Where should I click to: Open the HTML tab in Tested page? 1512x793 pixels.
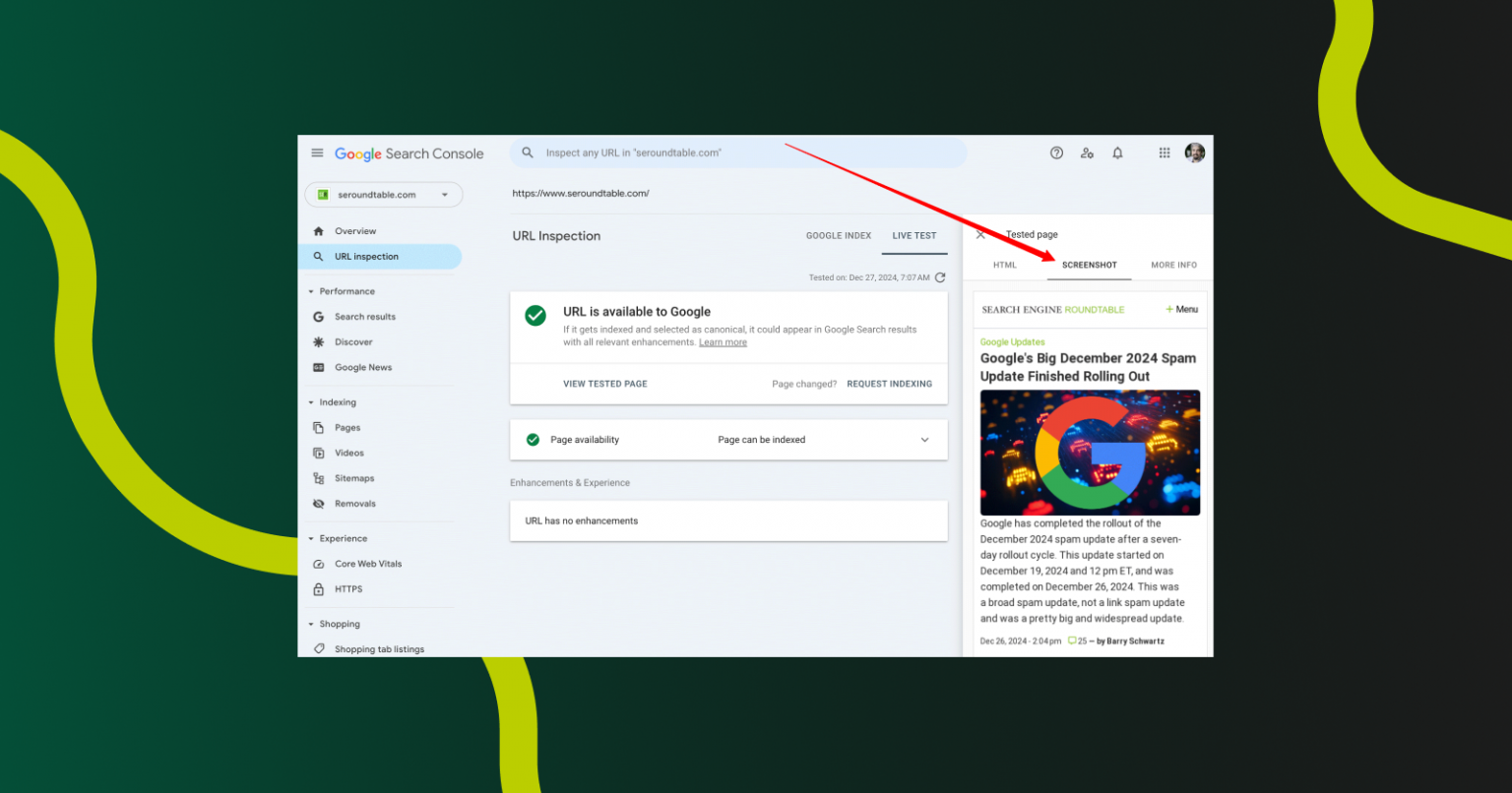(1005, 265)
